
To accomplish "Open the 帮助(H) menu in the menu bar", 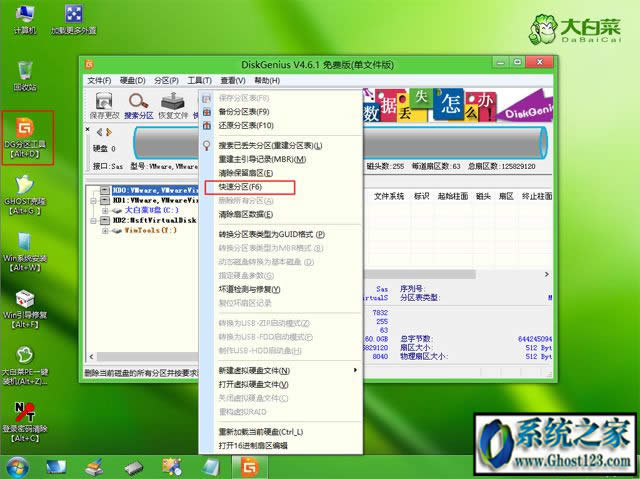I will (265, 80).
